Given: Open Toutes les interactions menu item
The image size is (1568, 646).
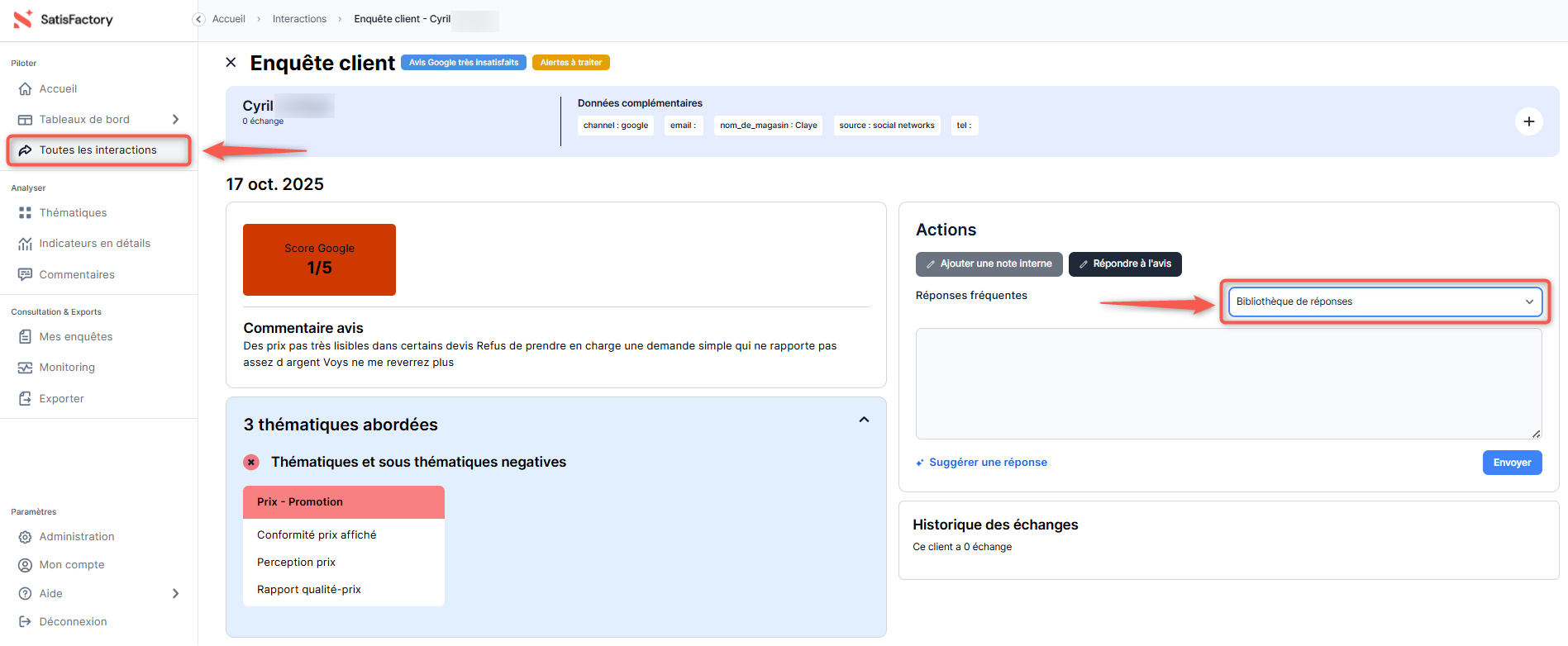Looking at the screenshot, I should tap(98, 150).
